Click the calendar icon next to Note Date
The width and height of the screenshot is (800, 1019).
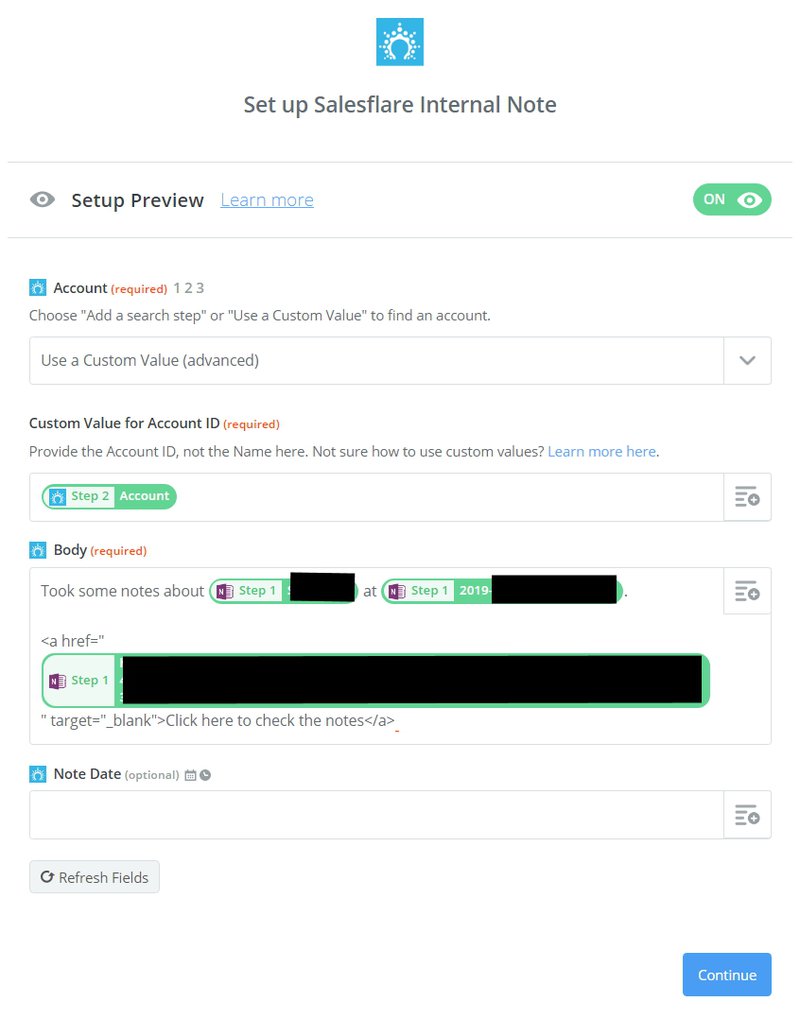point(190,775)
